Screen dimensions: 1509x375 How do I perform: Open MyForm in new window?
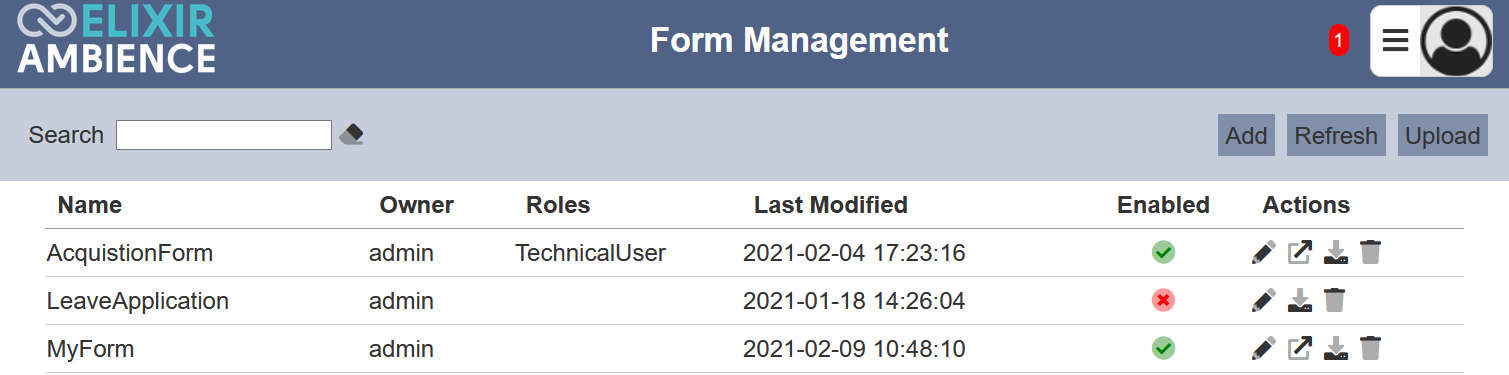point(1299,349)
